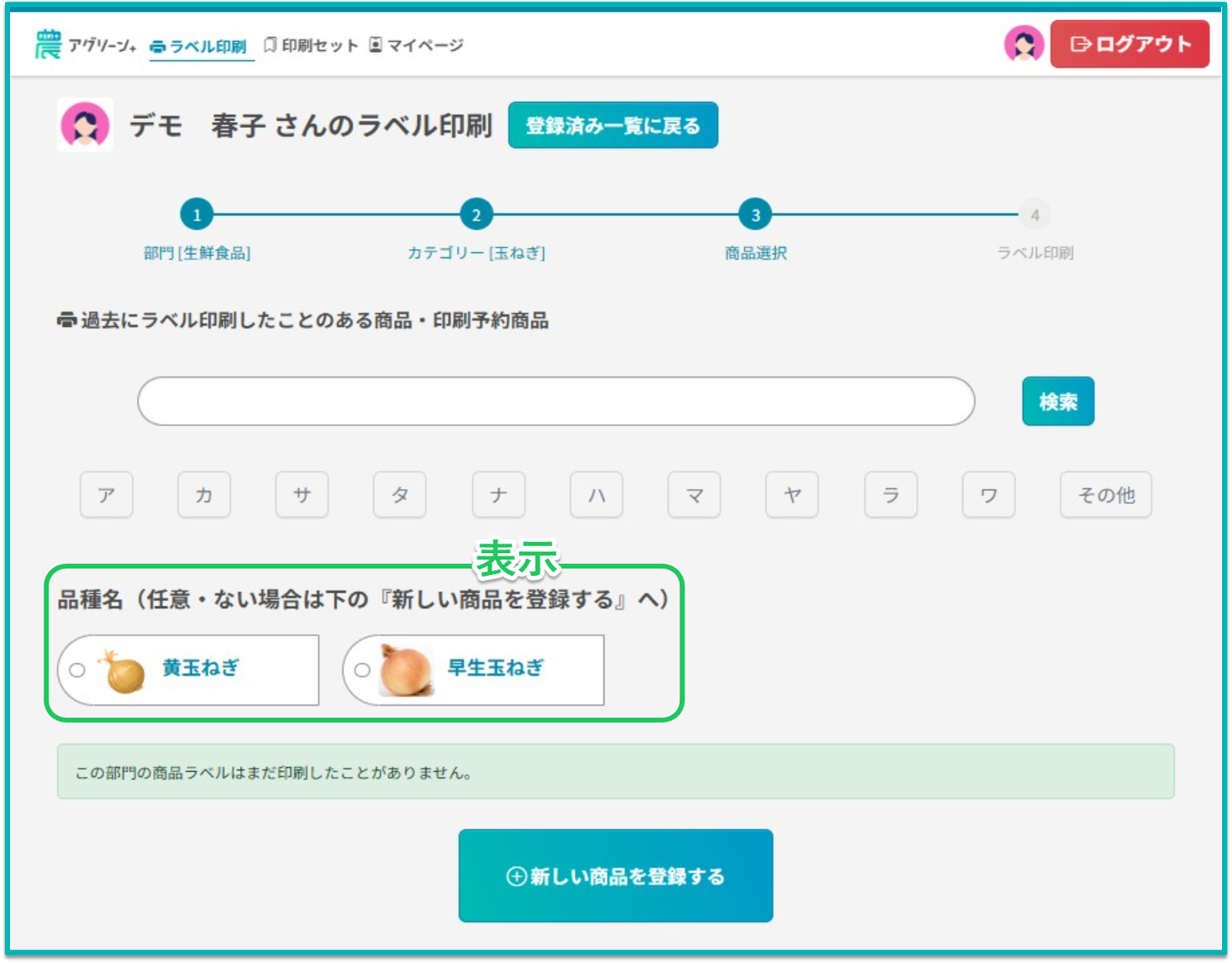
Task: Open the 印刷セット navigation tab
Action: click(x=311, y=45)
